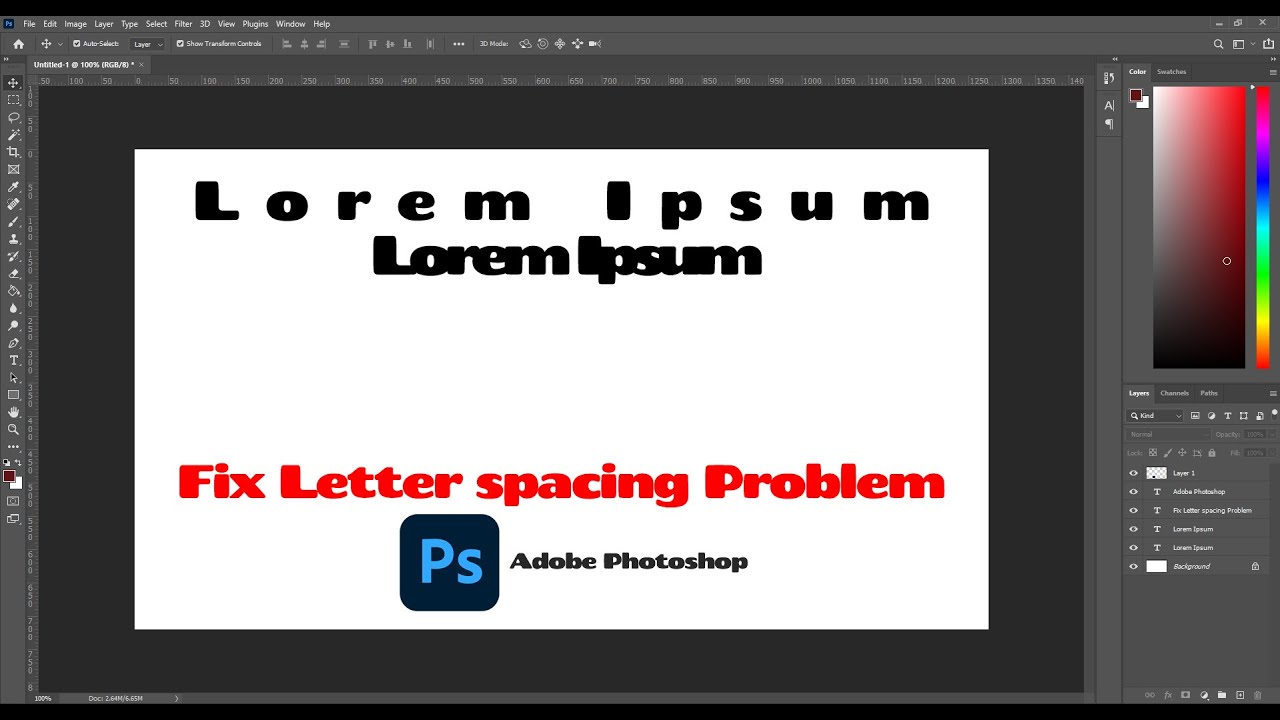Open the Layers panel options menu
The image size is (1280, 720).
pyautogui.click(x=1273, y=394)
